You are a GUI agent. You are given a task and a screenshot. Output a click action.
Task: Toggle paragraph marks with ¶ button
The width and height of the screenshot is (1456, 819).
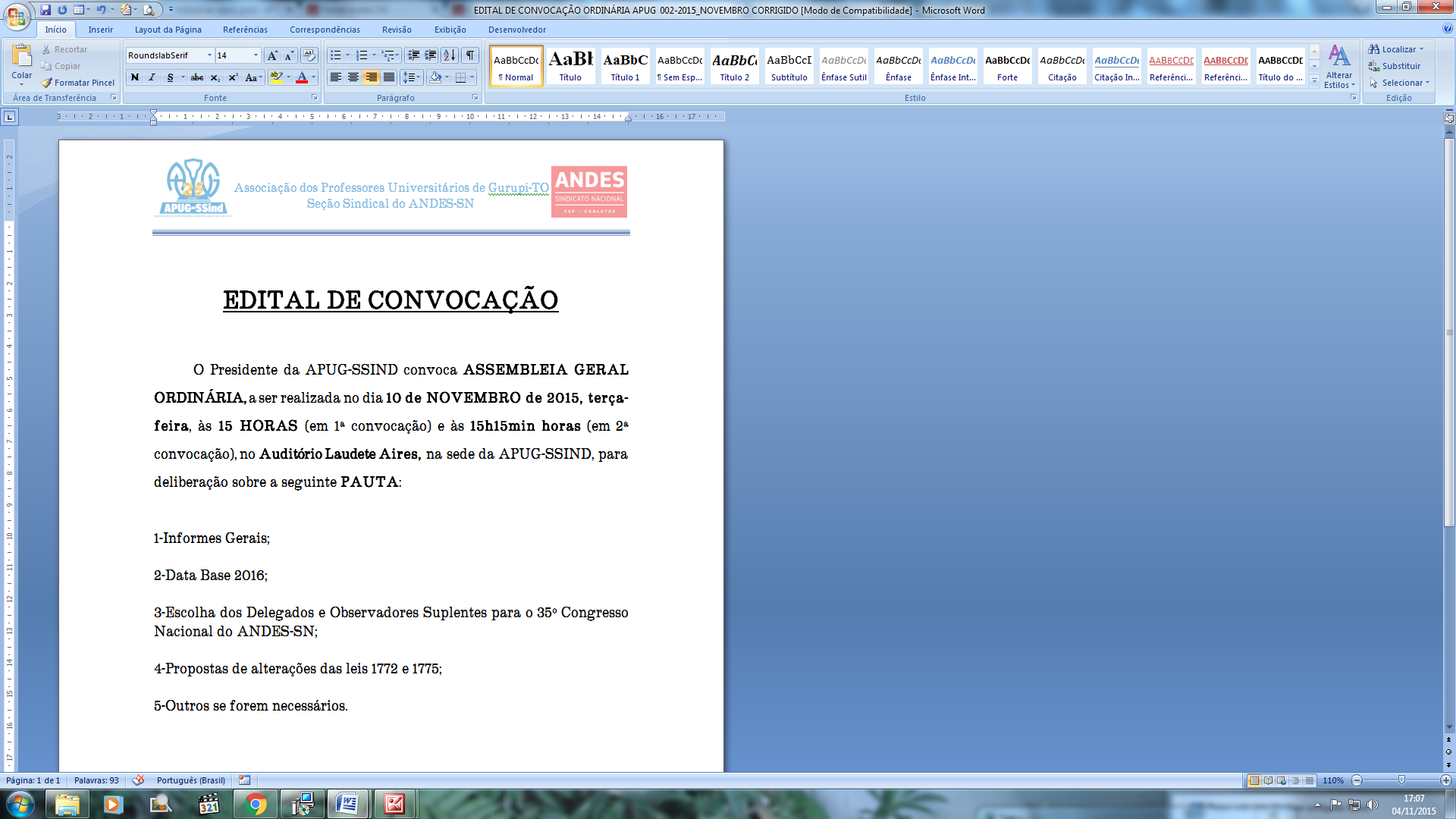469,55
